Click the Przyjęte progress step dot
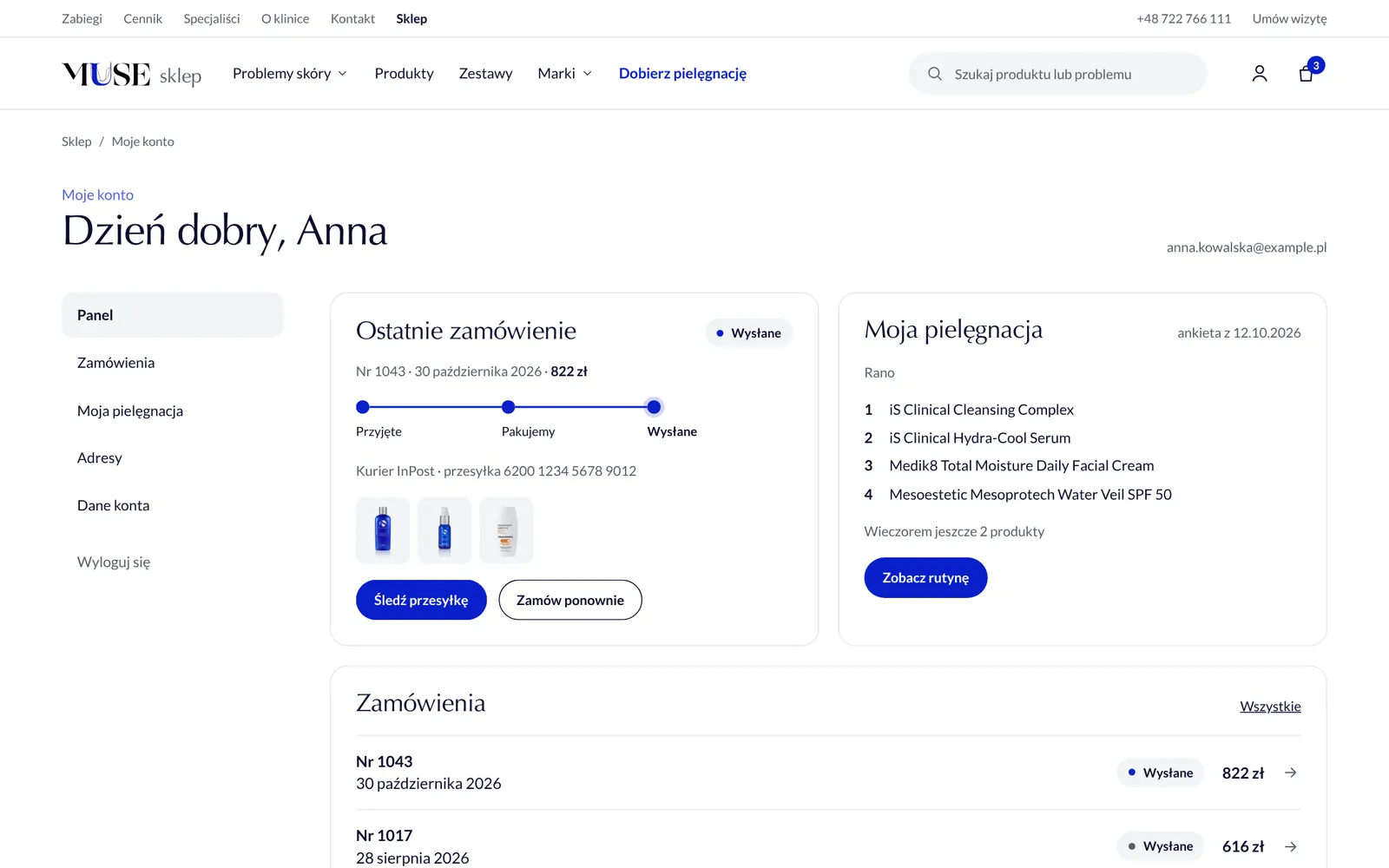 point(363,407)
